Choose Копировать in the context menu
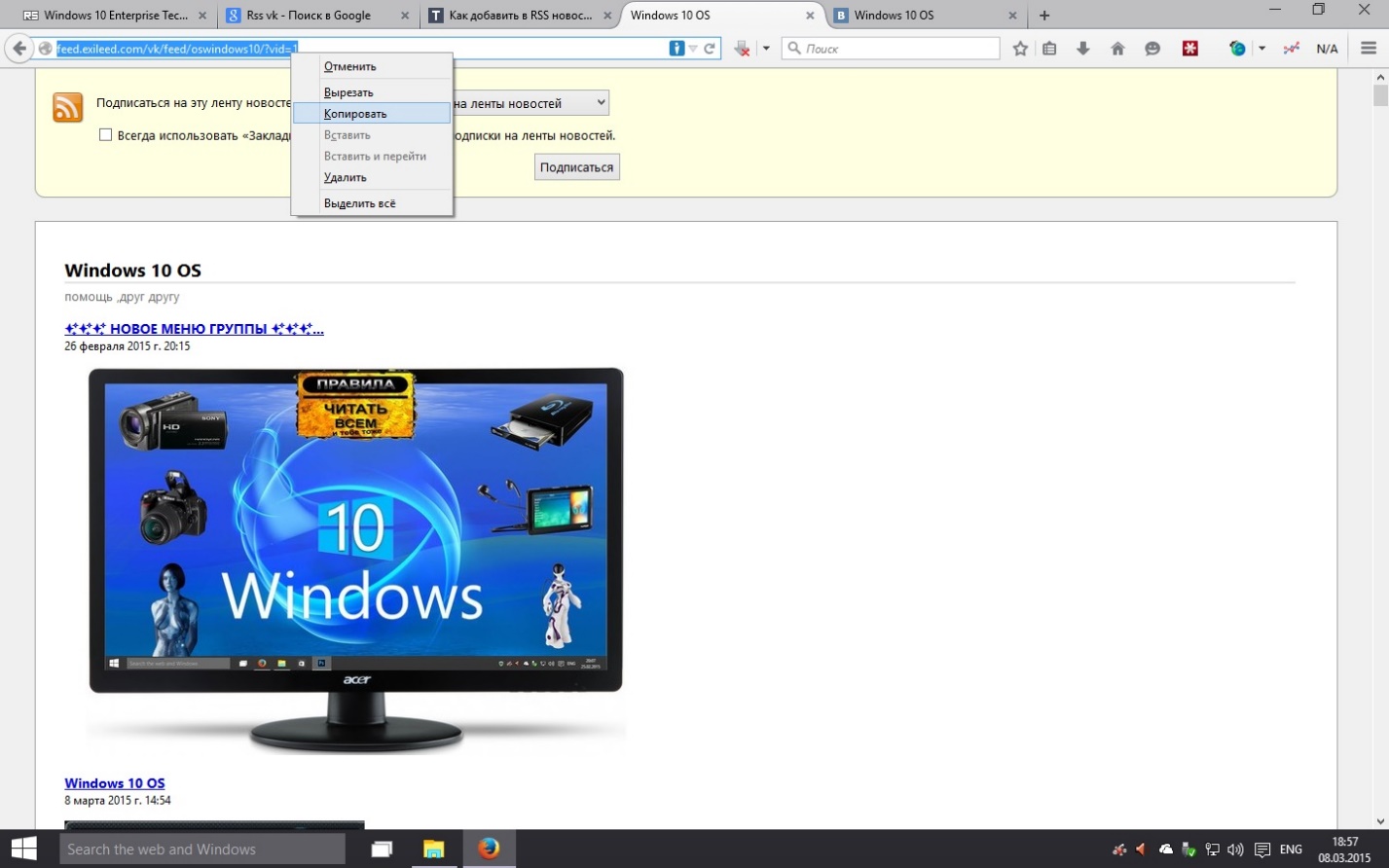The image size is (1389, 868). (372, 114)
